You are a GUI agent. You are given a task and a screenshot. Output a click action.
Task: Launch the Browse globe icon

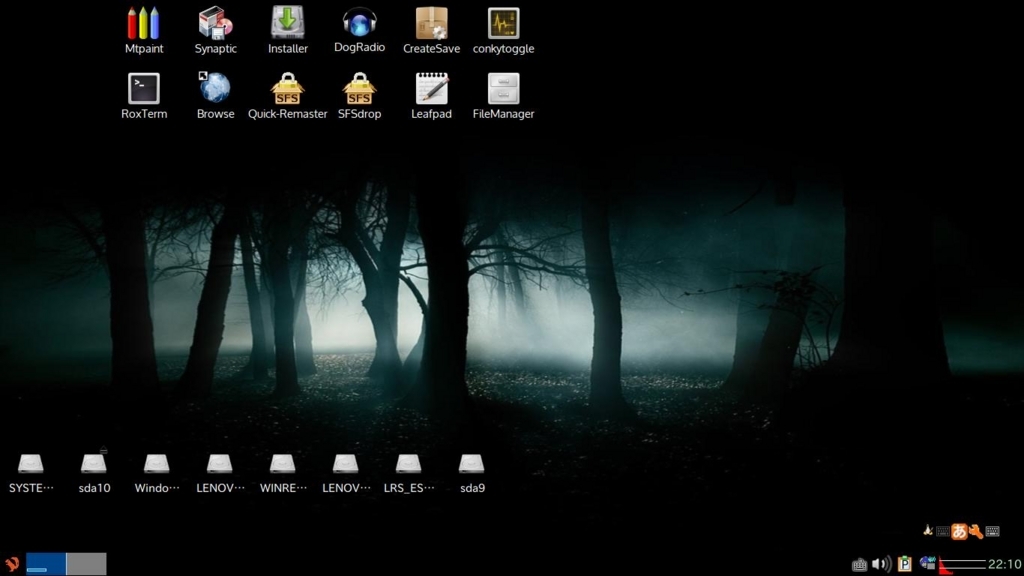216,88
